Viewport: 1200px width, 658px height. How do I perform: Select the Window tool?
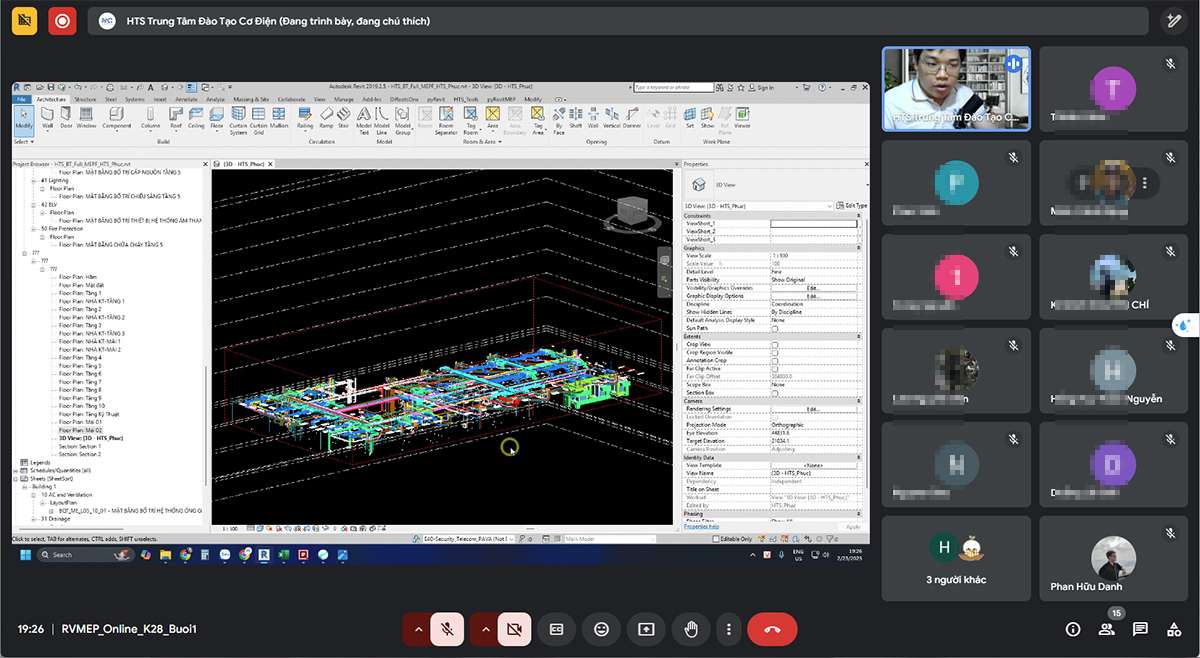[87, 119]
